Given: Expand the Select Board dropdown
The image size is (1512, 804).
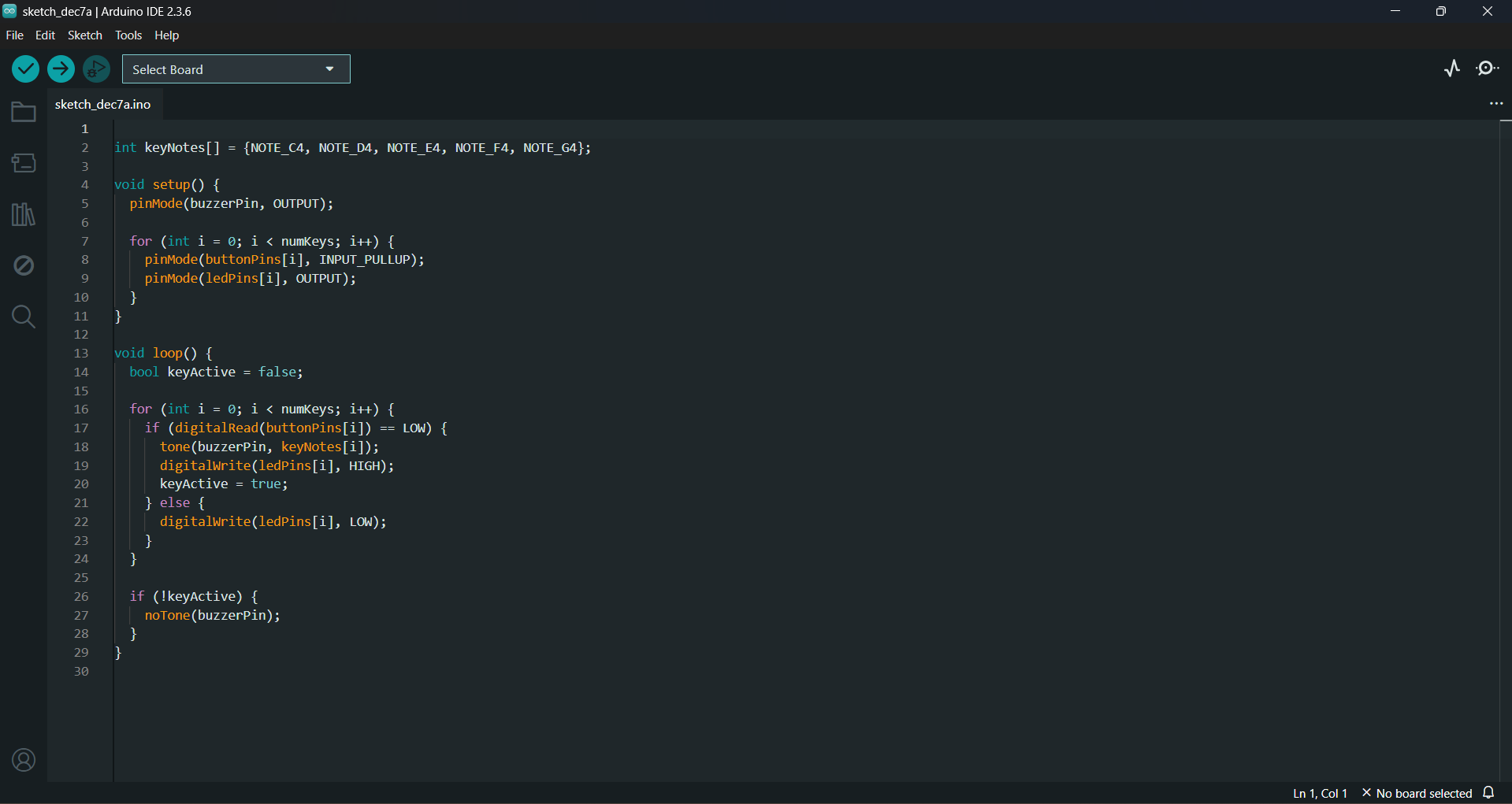Looking at the screenshot, I should tap(236, 69).
